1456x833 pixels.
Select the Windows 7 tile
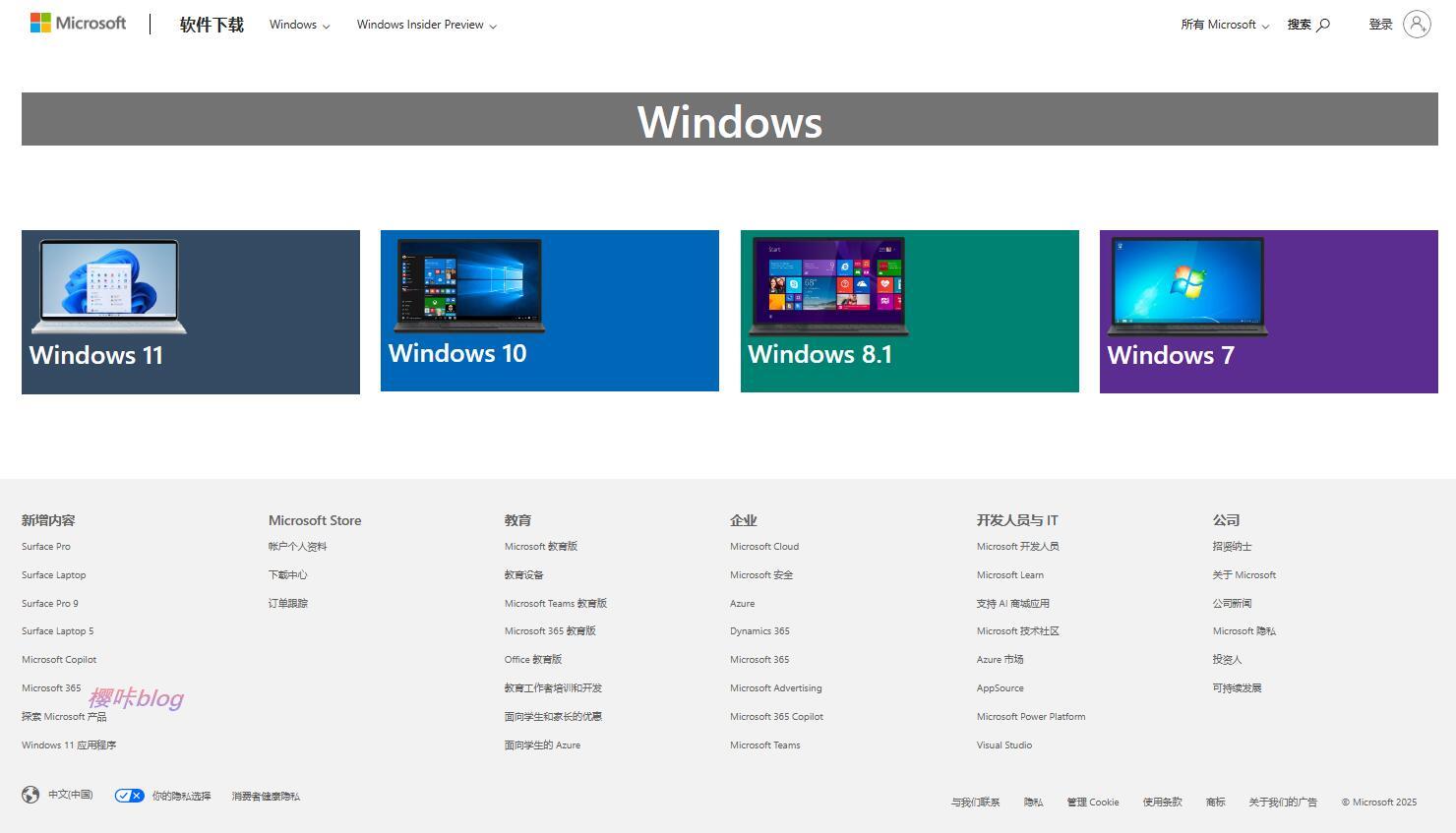pyautogui.click(x=1269, y=312)
